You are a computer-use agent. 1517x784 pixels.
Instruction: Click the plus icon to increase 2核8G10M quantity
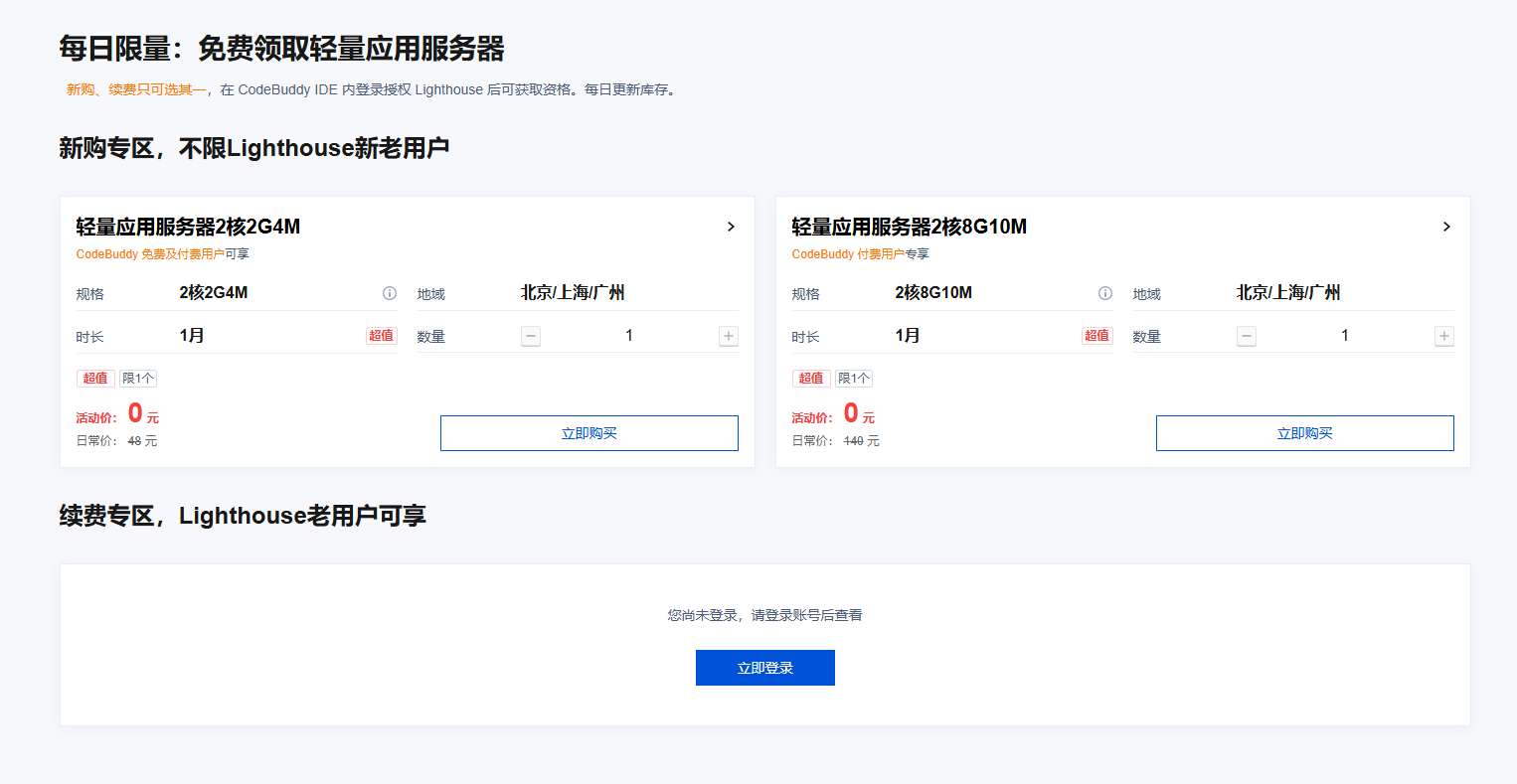coord(1443,336)
